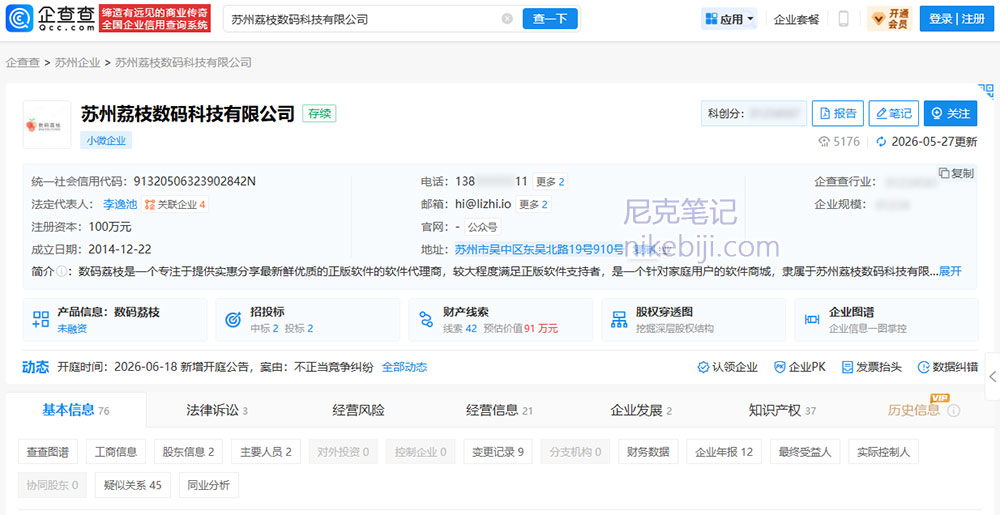The image size is (1000, 515).
Task: Open the 企业图谱 card
Action: click(x=886, y=319)
